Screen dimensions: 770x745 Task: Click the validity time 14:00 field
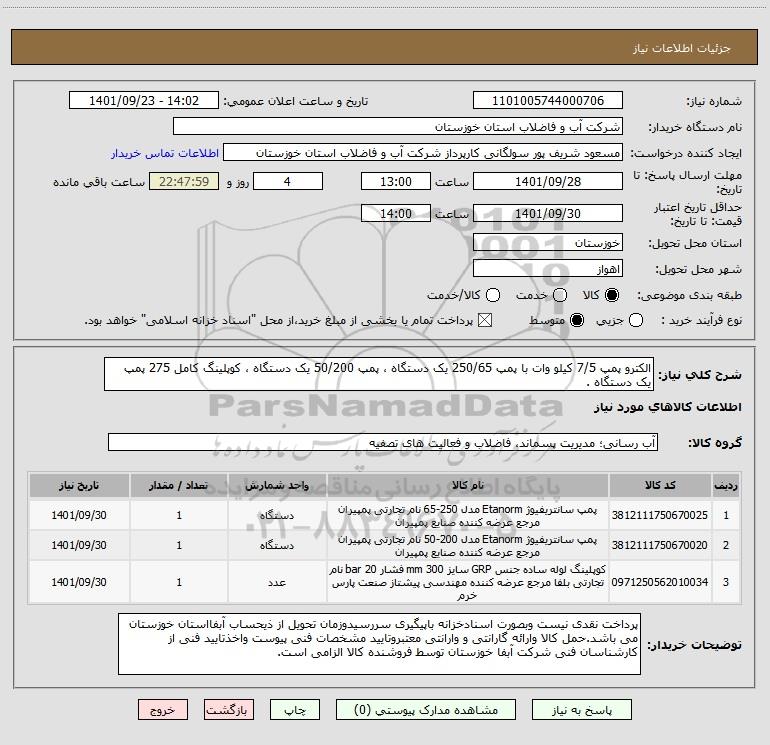coord(396,213)
